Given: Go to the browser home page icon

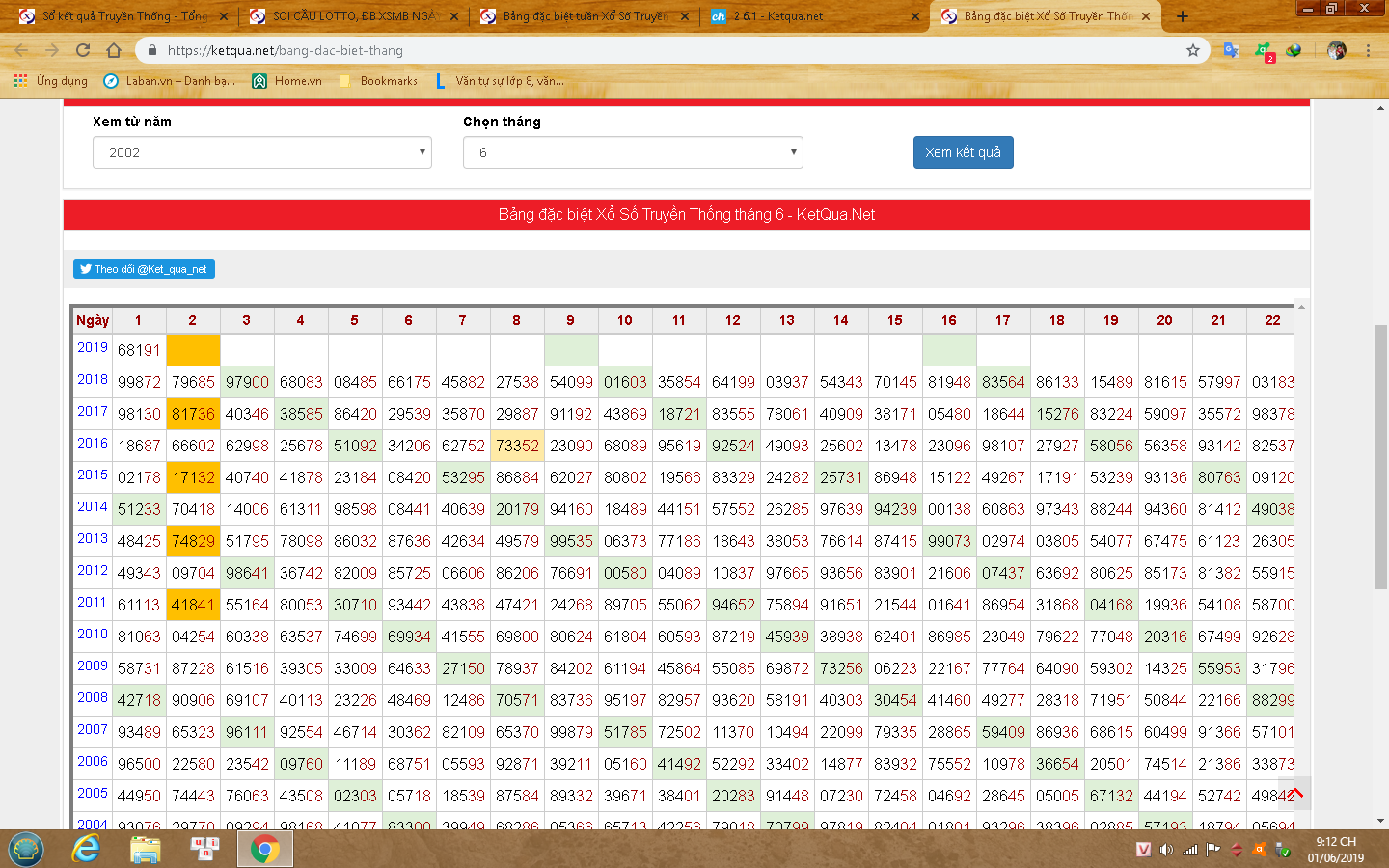Looking at the screenshot, I should 114,50.
